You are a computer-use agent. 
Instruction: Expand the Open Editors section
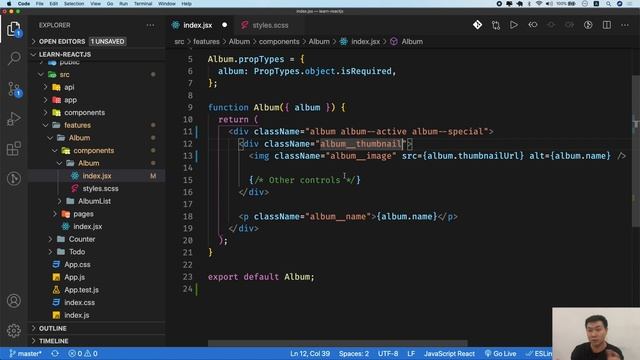tap(97, 42)
